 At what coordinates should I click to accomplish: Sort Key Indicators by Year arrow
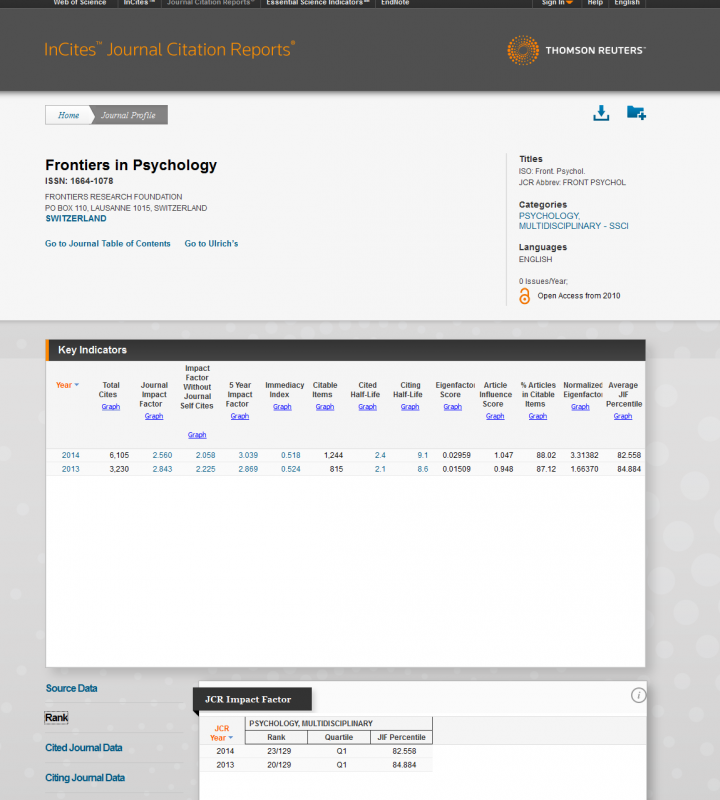(x=77, y=385)
